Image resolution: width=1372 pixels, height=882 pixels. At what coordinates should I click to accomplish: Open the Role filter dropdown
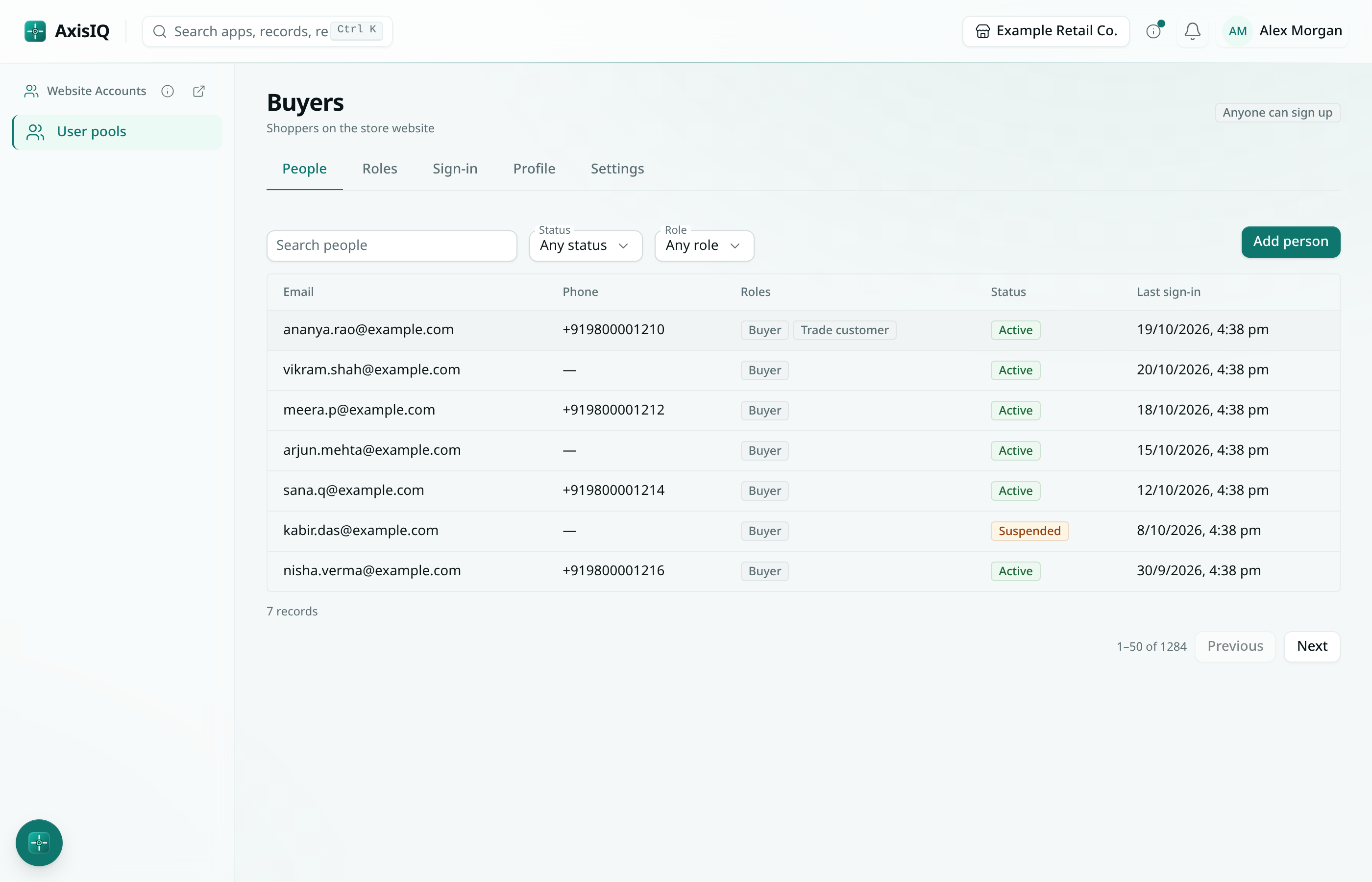pyautogui.click(x=704, y=245)
